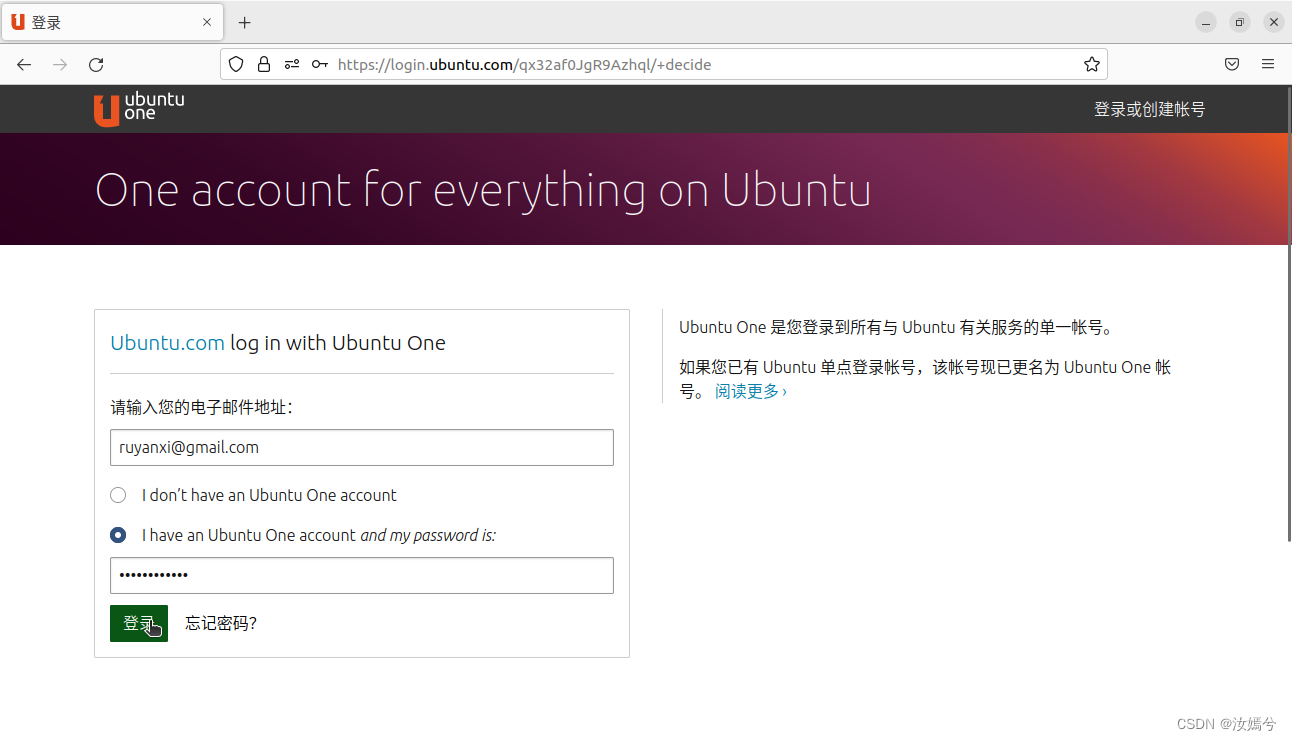
Task: Bookmark this page with the star
Action: 1091,64
